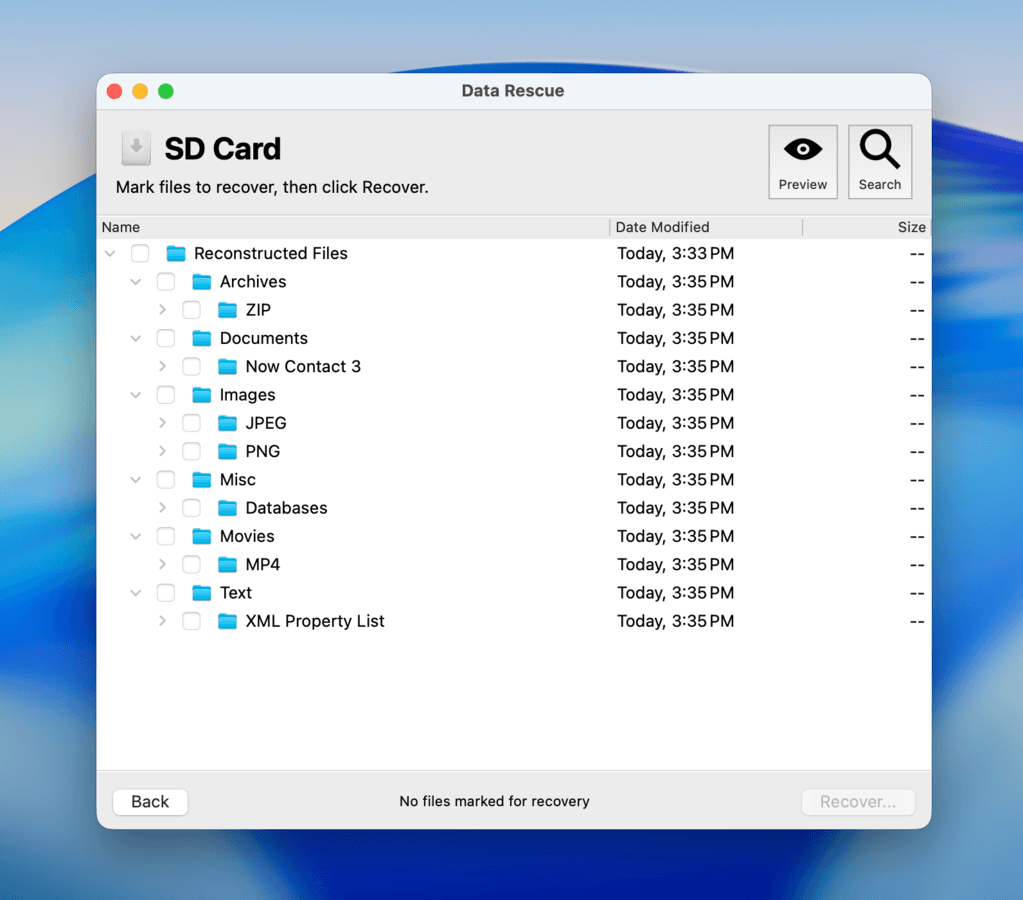Start a Search using the magnifier icon

(x=879, y=160)
